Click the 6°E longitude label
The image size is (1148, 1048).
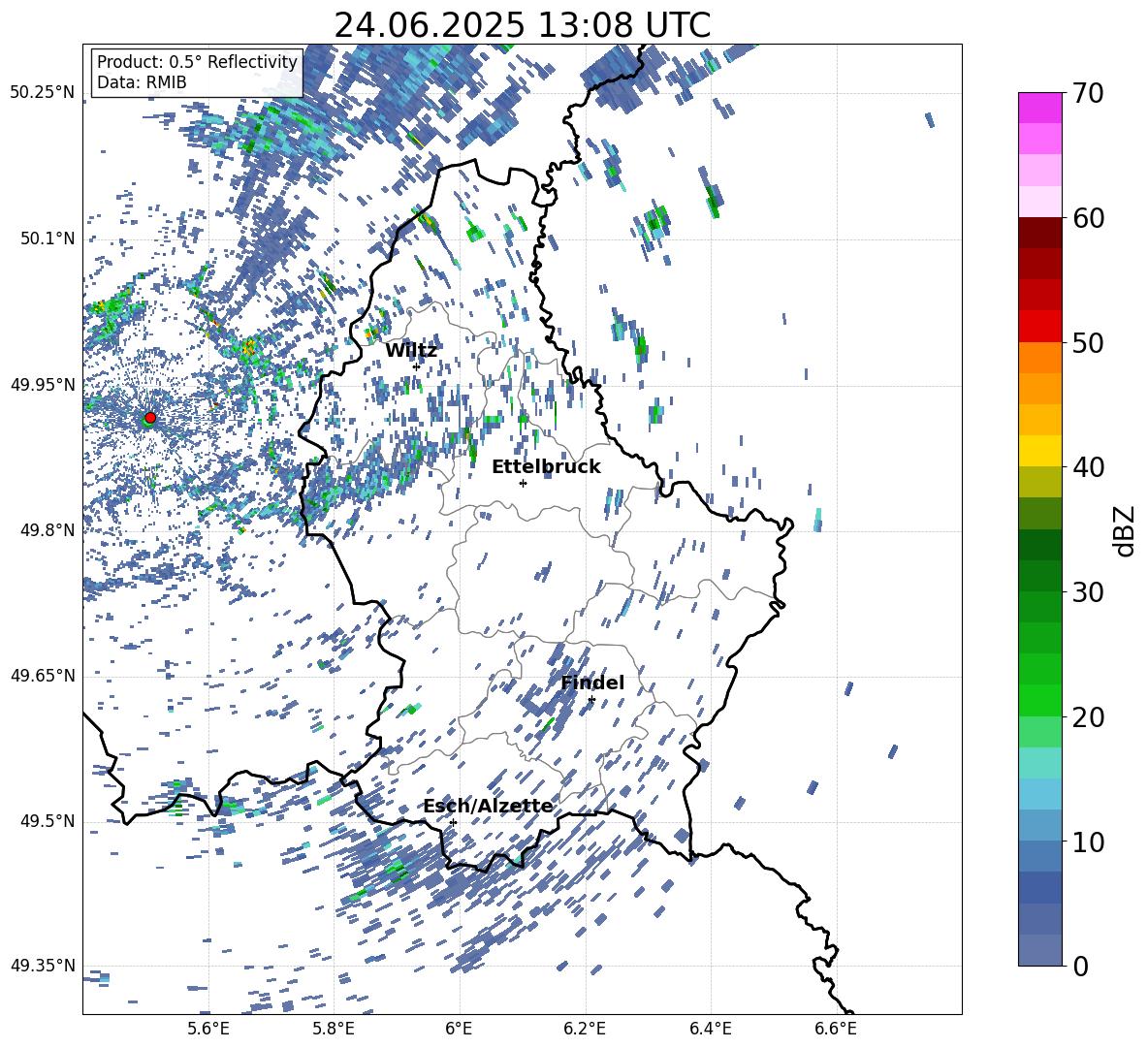[x=459, y=1029]
